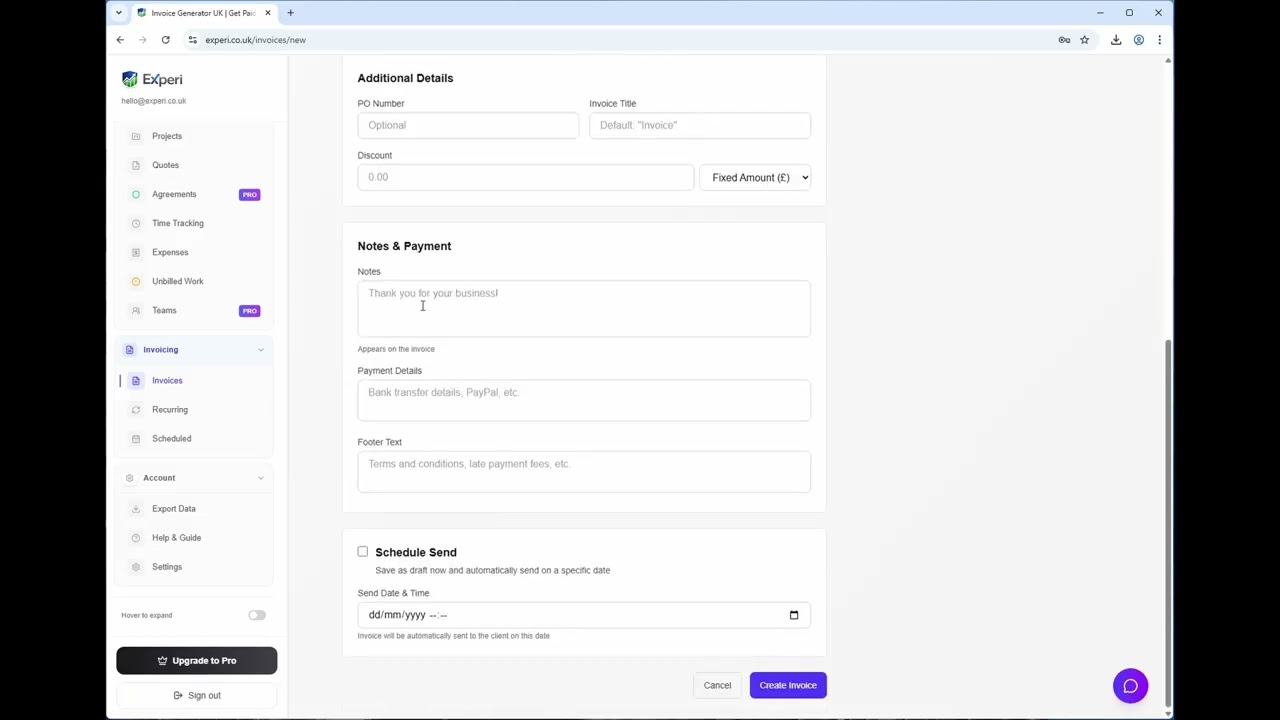The width and height of the screenshot is (1280, 720).
Task: Sign out of the account
Action: coord(196,695)
